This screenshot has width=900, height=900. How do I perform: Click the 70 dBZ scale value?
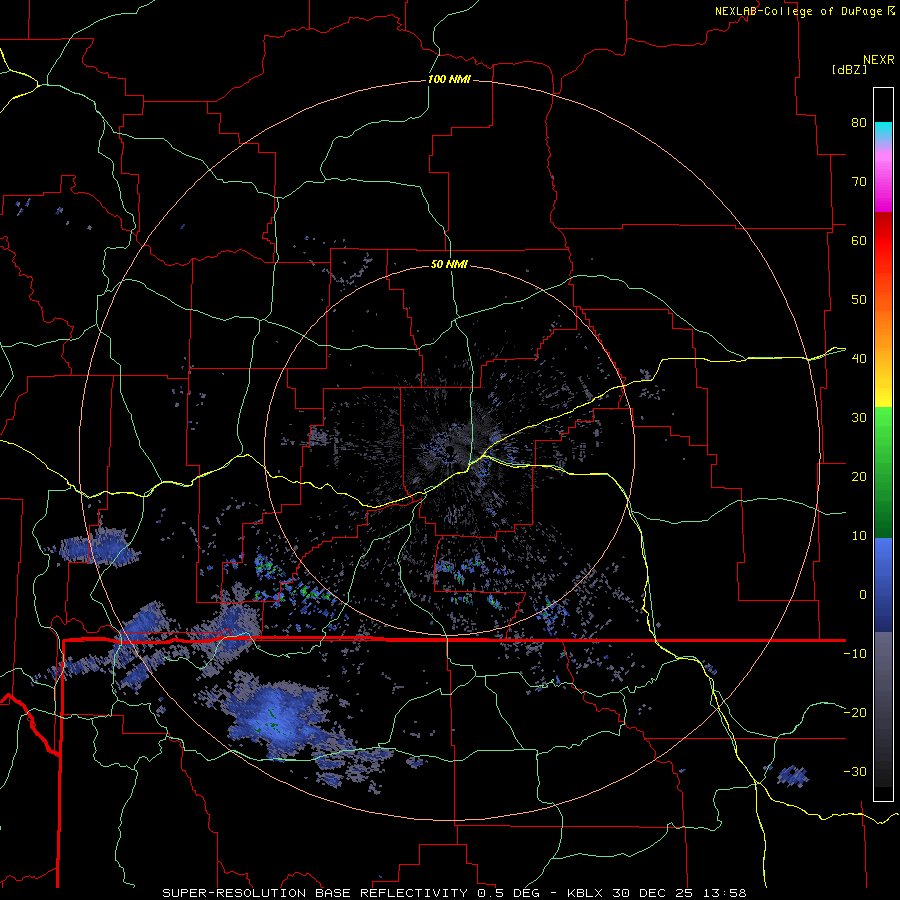tap(859, 181)
